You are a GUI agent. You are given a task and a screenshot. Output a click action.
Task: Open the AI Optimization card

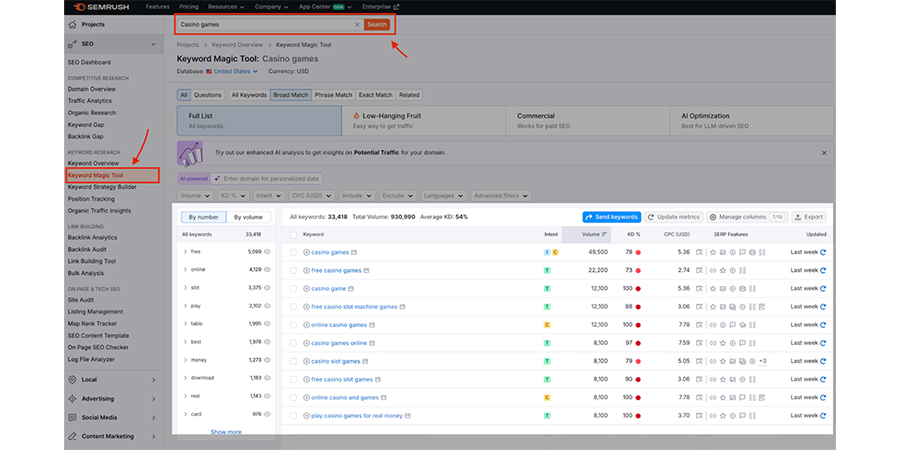pos(752,121)
